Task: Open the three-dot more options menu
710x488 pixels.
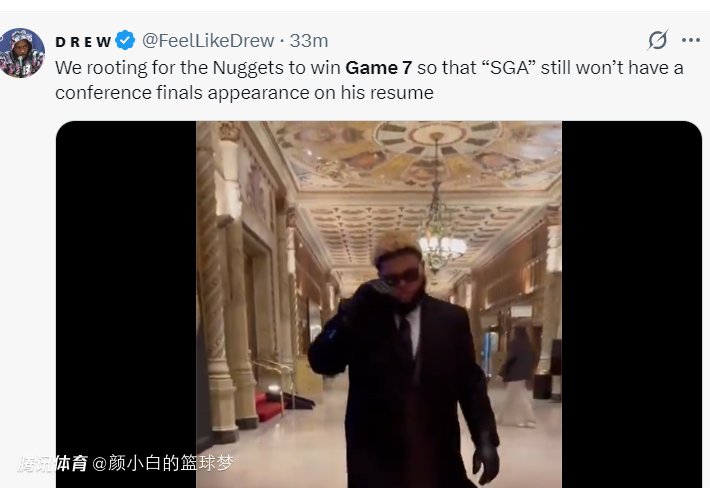Action: coord(691,40)
